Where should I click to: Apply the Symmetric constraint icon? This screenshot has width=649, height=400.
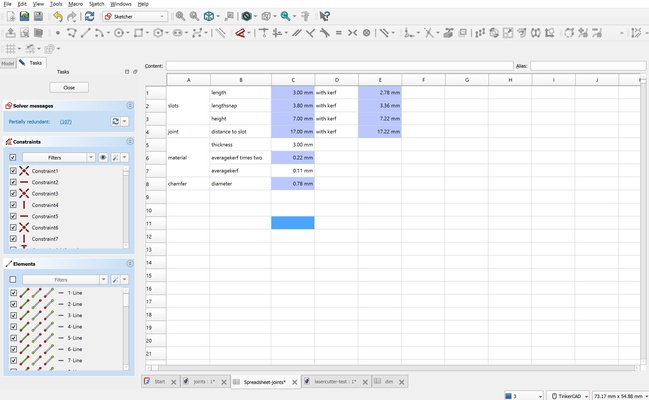(352, 33)
